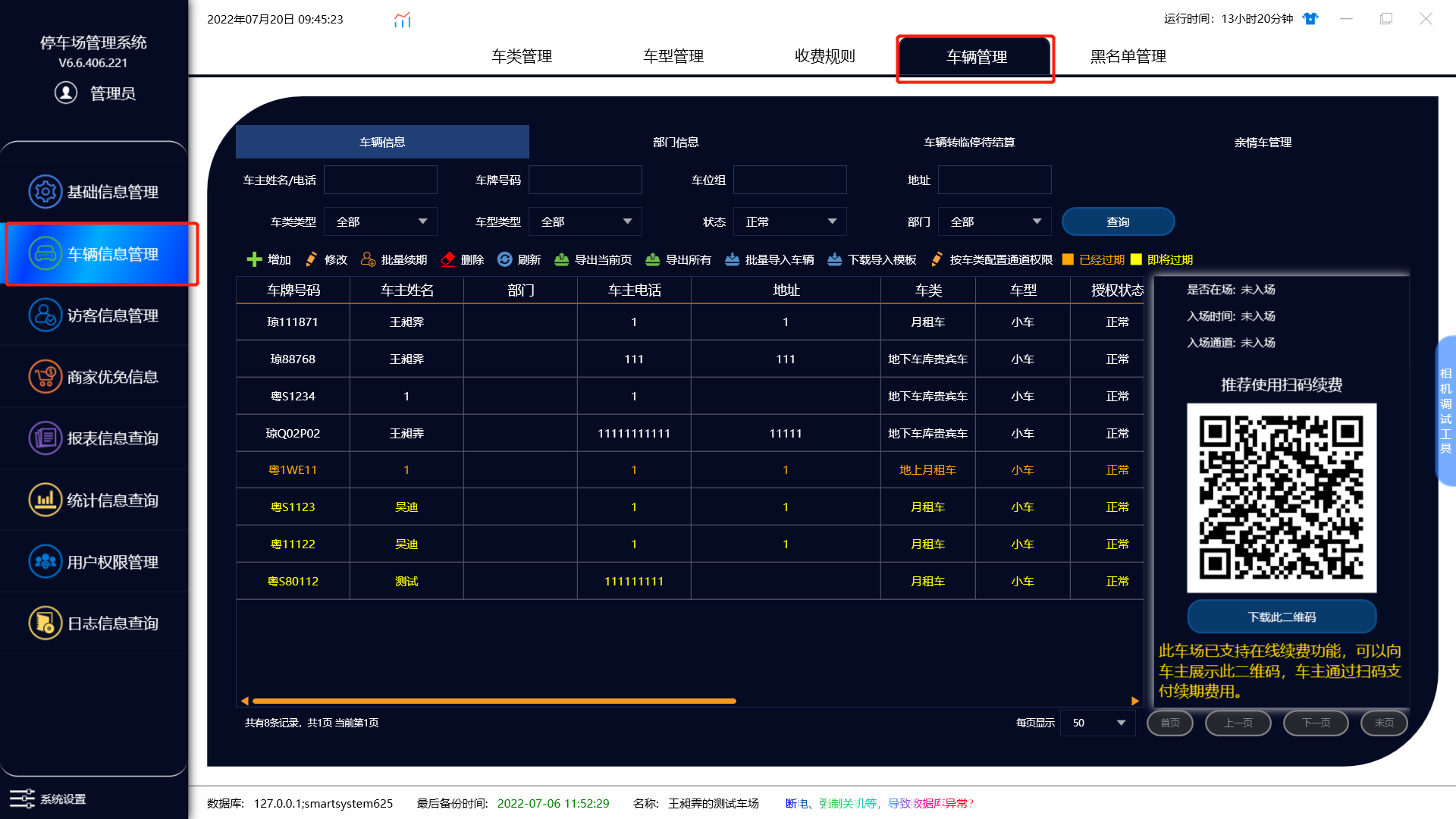The width and height of the screenshot is (1456, 819).
Task: Click 批量导入车辆 toolbar item
Action: pos(770,259)
